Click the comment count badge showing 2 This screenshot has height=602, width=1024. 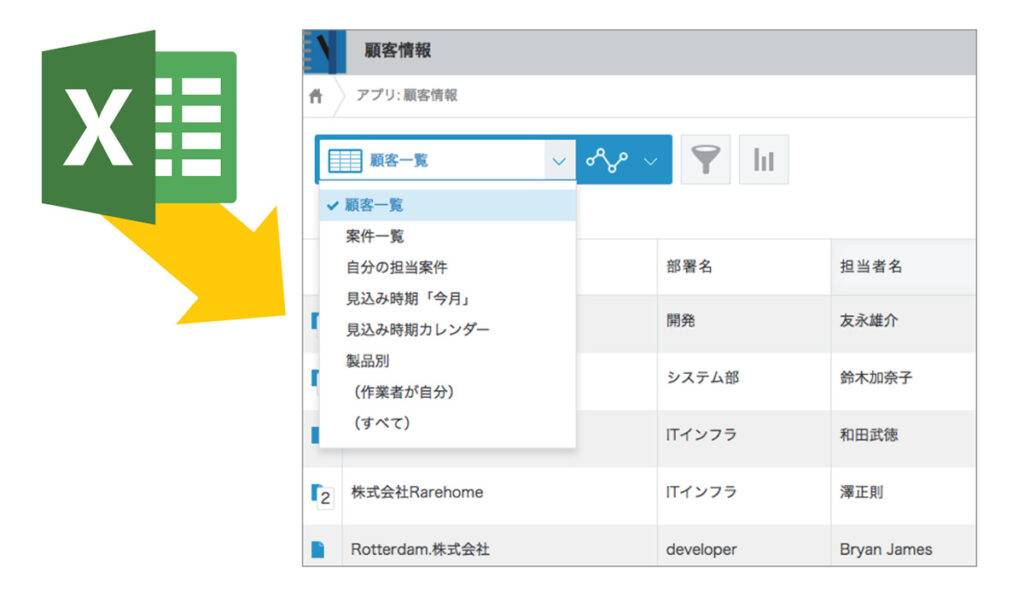point(325,497)
